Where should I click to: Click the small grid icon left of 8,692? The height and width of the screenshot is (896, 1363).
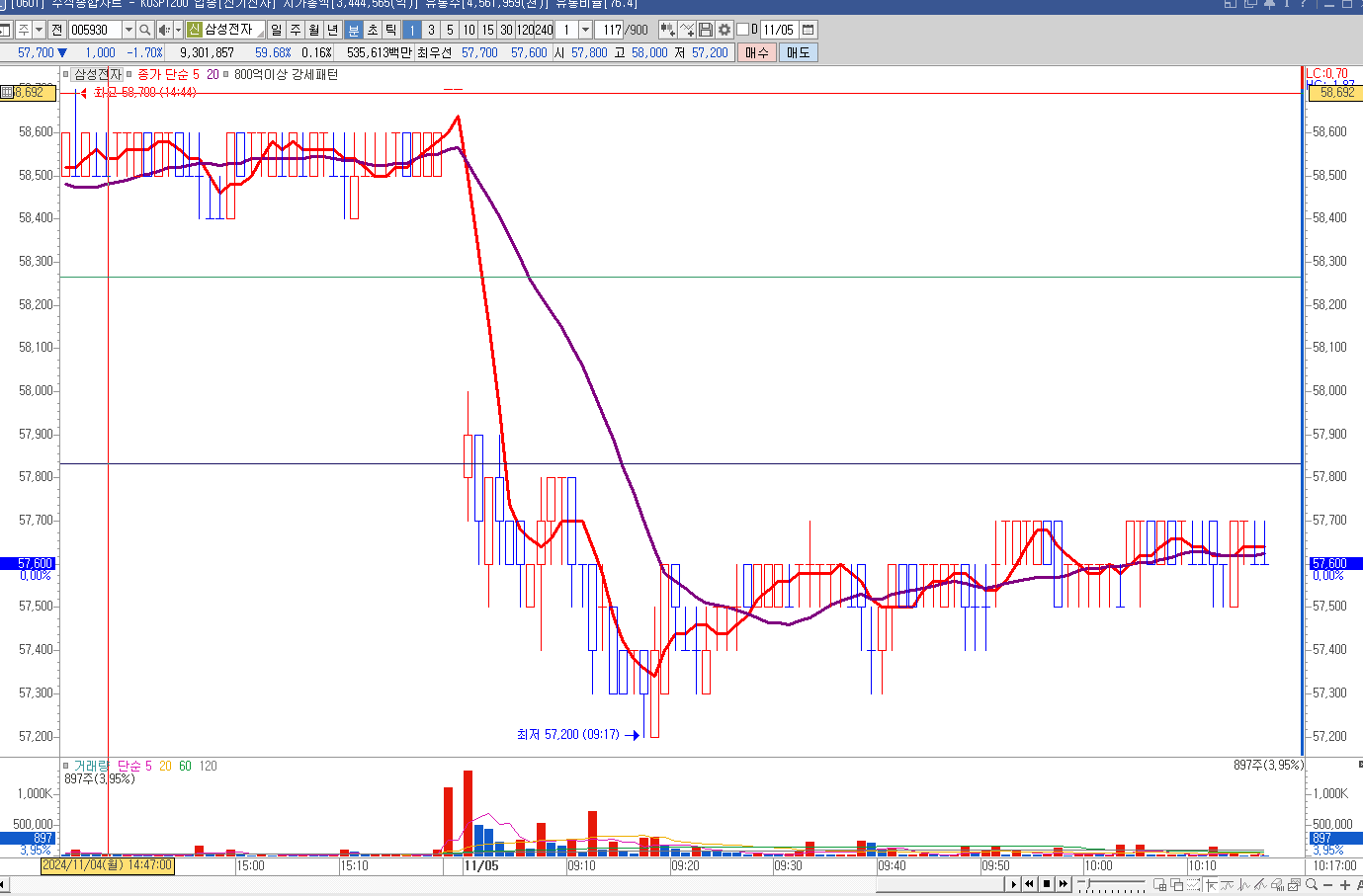[x=7, y=92]
